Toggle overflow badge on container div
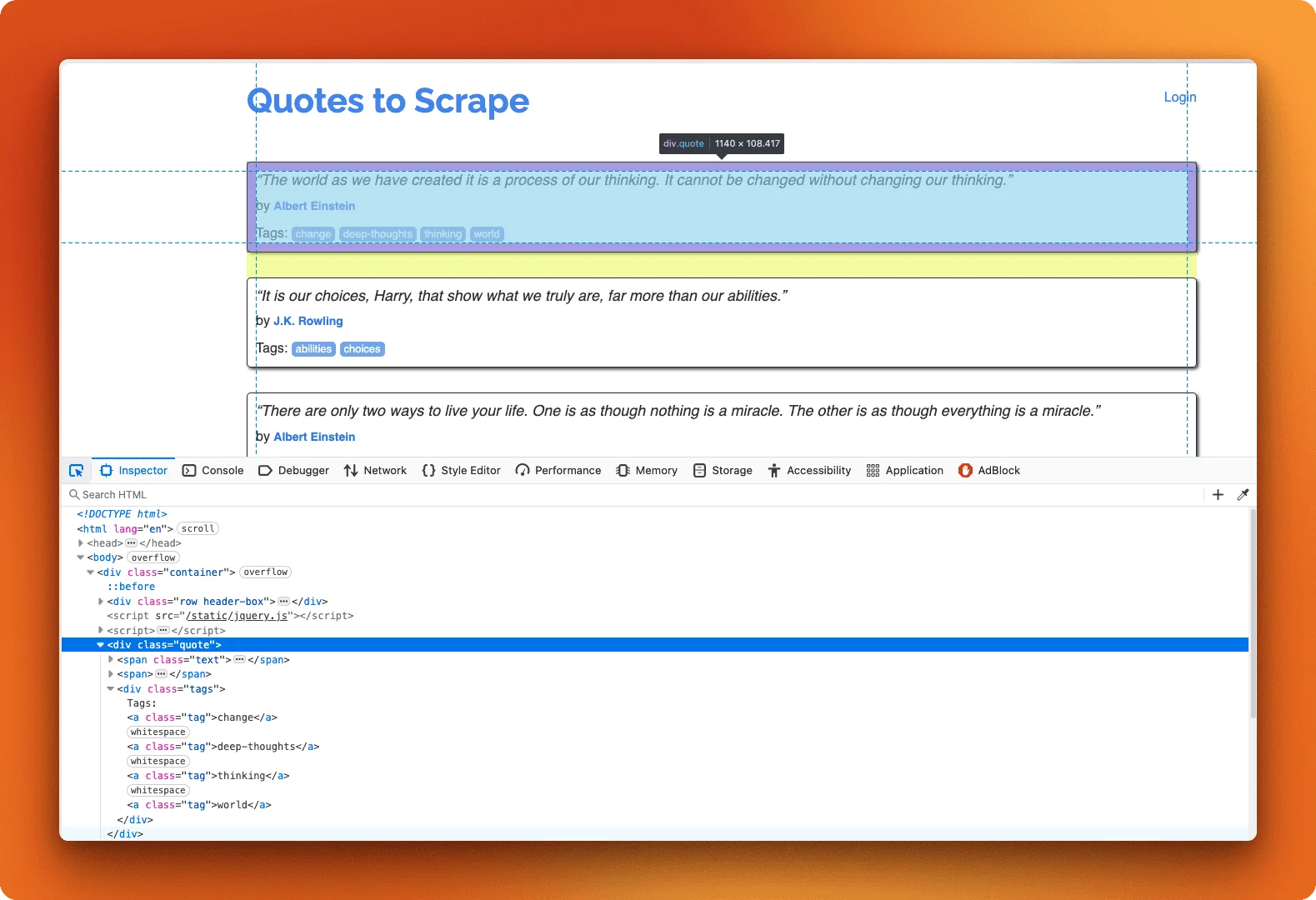The height and width of the screenshot is (900, 1316). click(266, 572)
